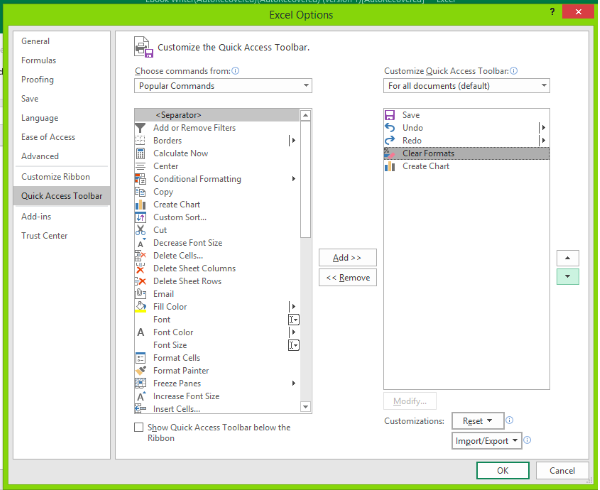This screenshot has width=600, height=490.
Task: Click the Delete Sheet Rows icon
Action: 140,281
